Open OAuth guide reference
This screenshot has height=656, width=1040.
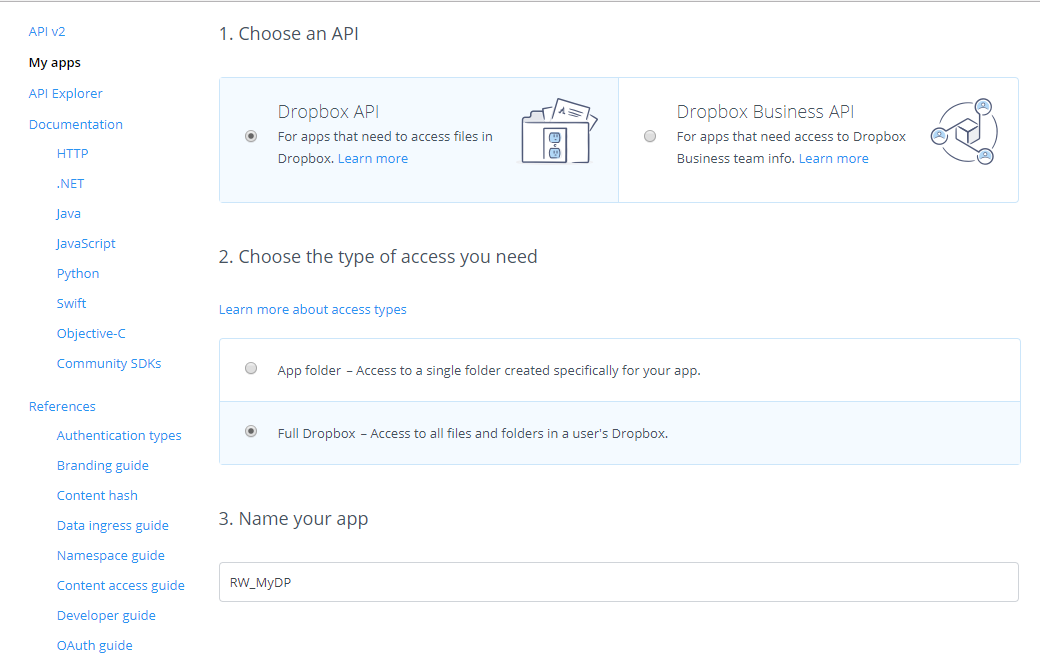(94, 645)
